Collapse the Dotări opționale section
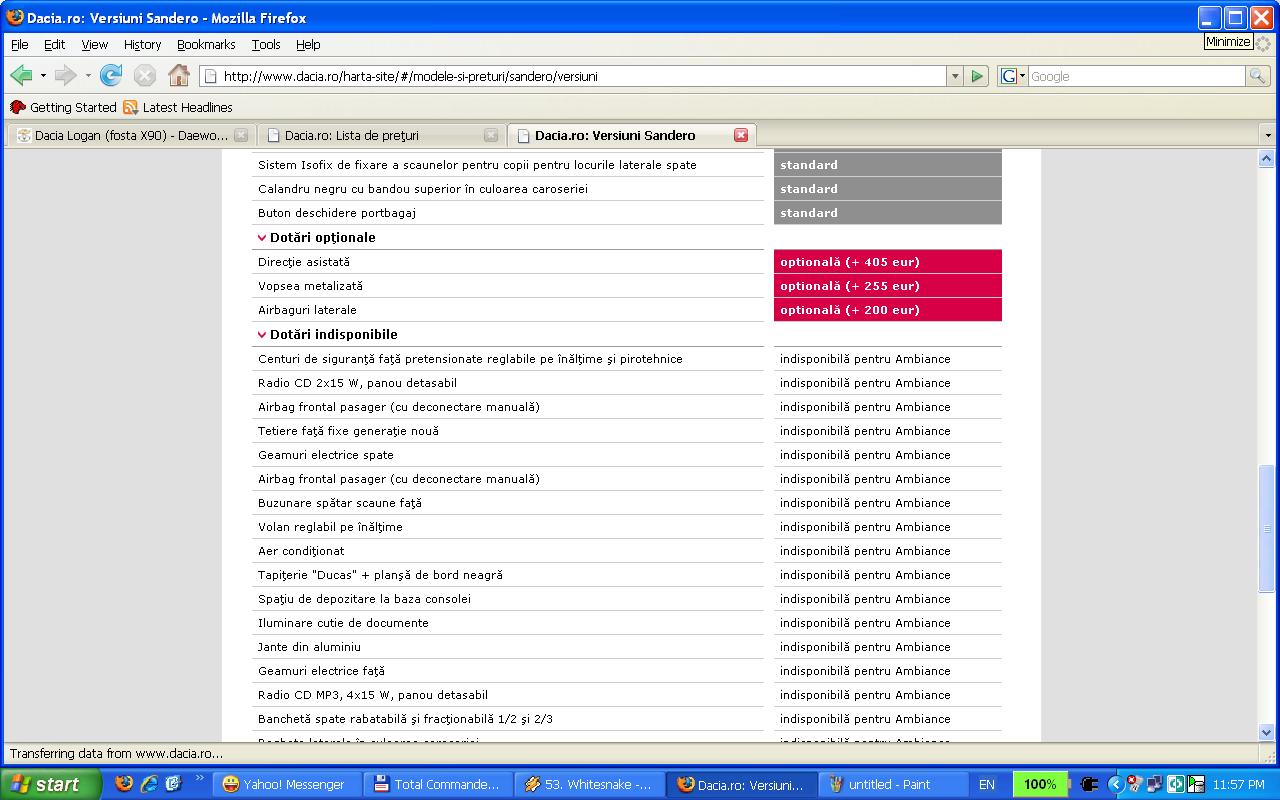 262,238
